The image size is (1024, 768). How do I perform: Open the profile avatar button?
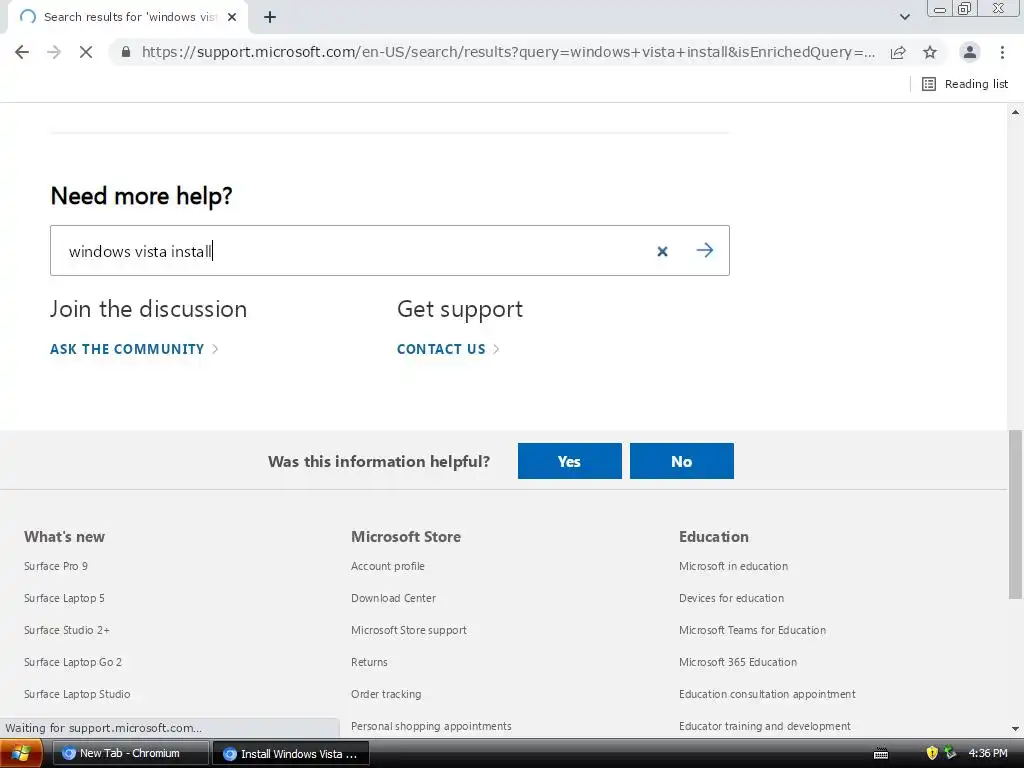tap(970, 52)
